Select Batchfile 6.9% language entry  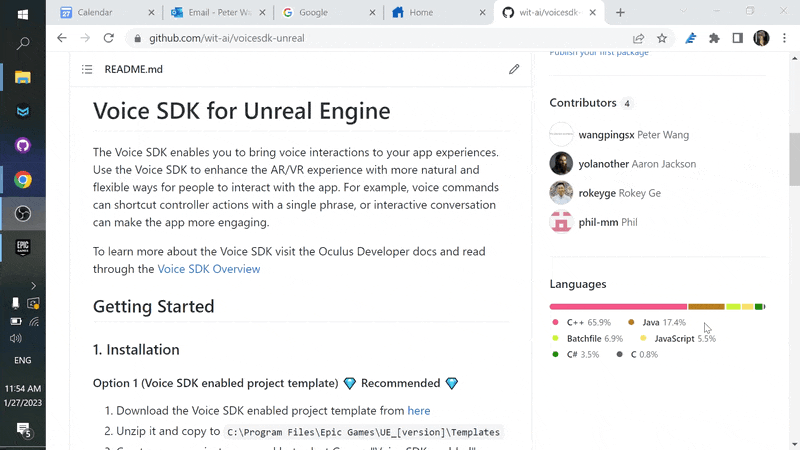tap(588, 339)
